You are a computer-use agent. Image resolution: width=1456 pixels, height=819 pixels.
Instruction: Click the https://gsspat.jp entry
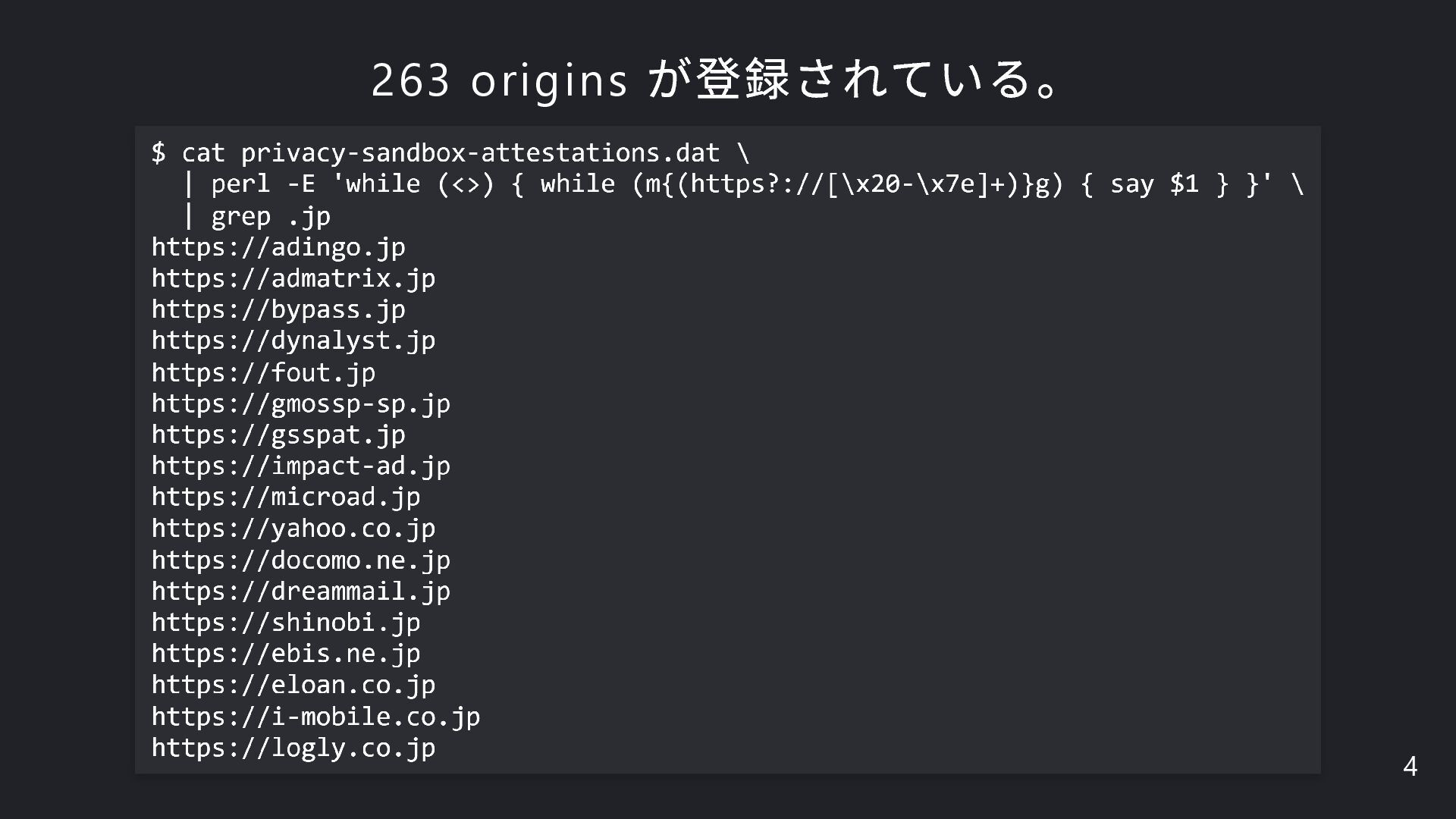(278, 435)
